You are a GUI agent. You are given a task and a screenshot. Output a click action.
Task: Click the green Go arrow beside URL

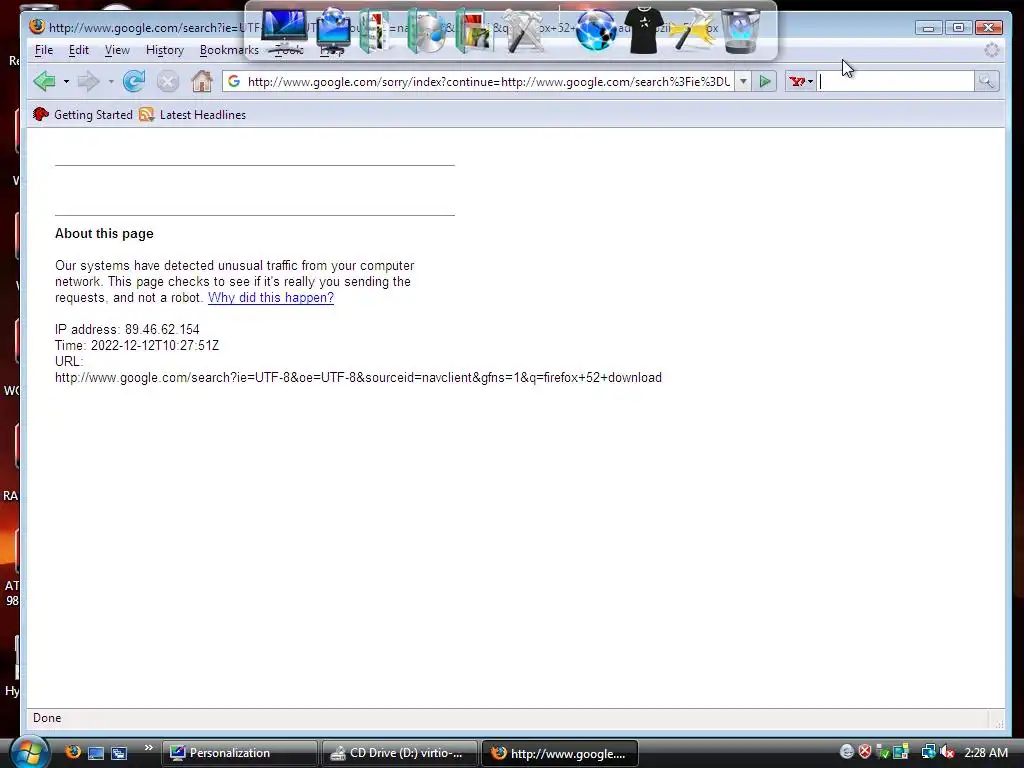coord(765,82)
